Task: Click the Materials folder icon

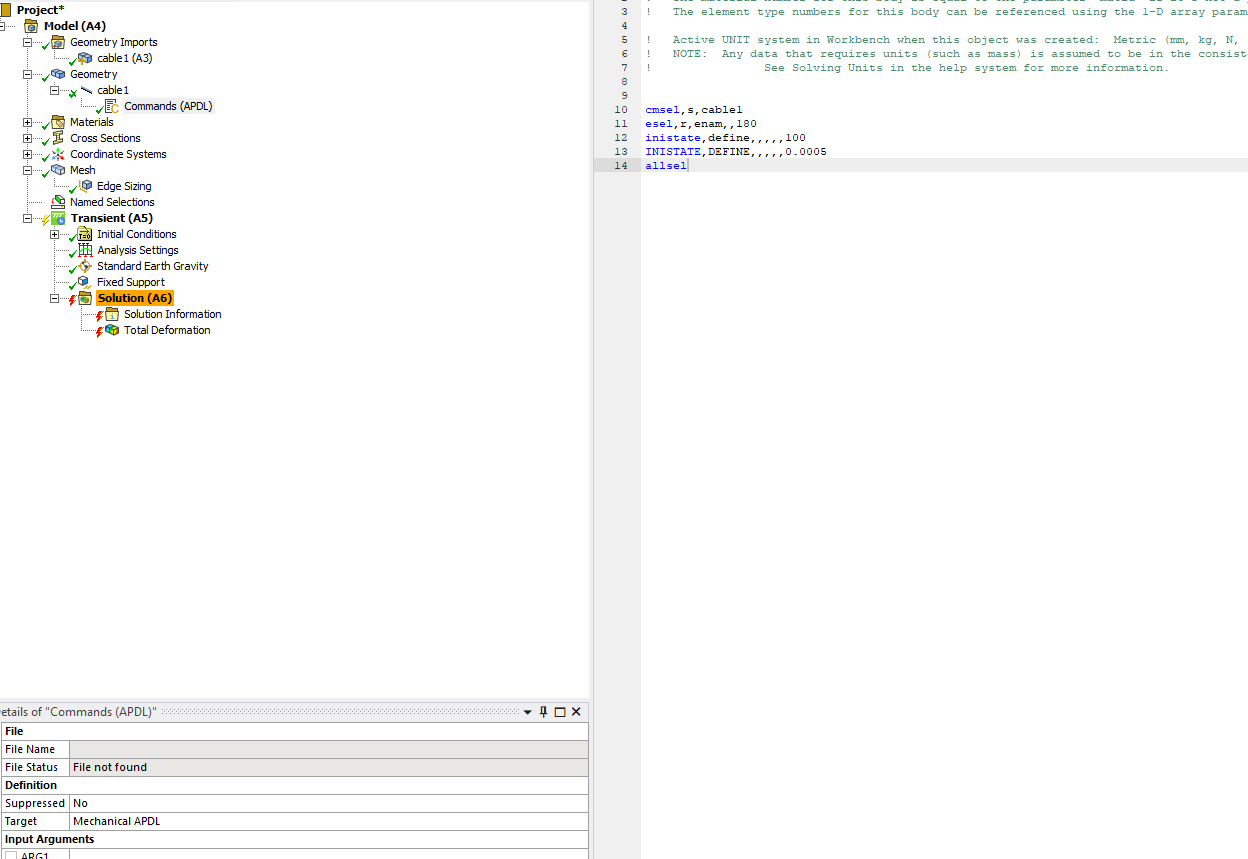Action: point(58,122)
